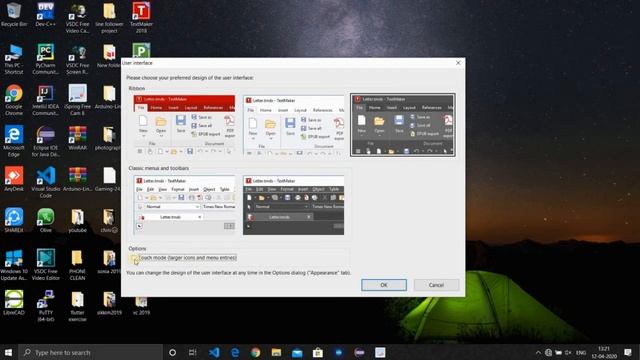This screenshot has width=640, height=360.
Task: Open the iSpring Free Cam taskbar icon
Action: [x=380, y=352]
